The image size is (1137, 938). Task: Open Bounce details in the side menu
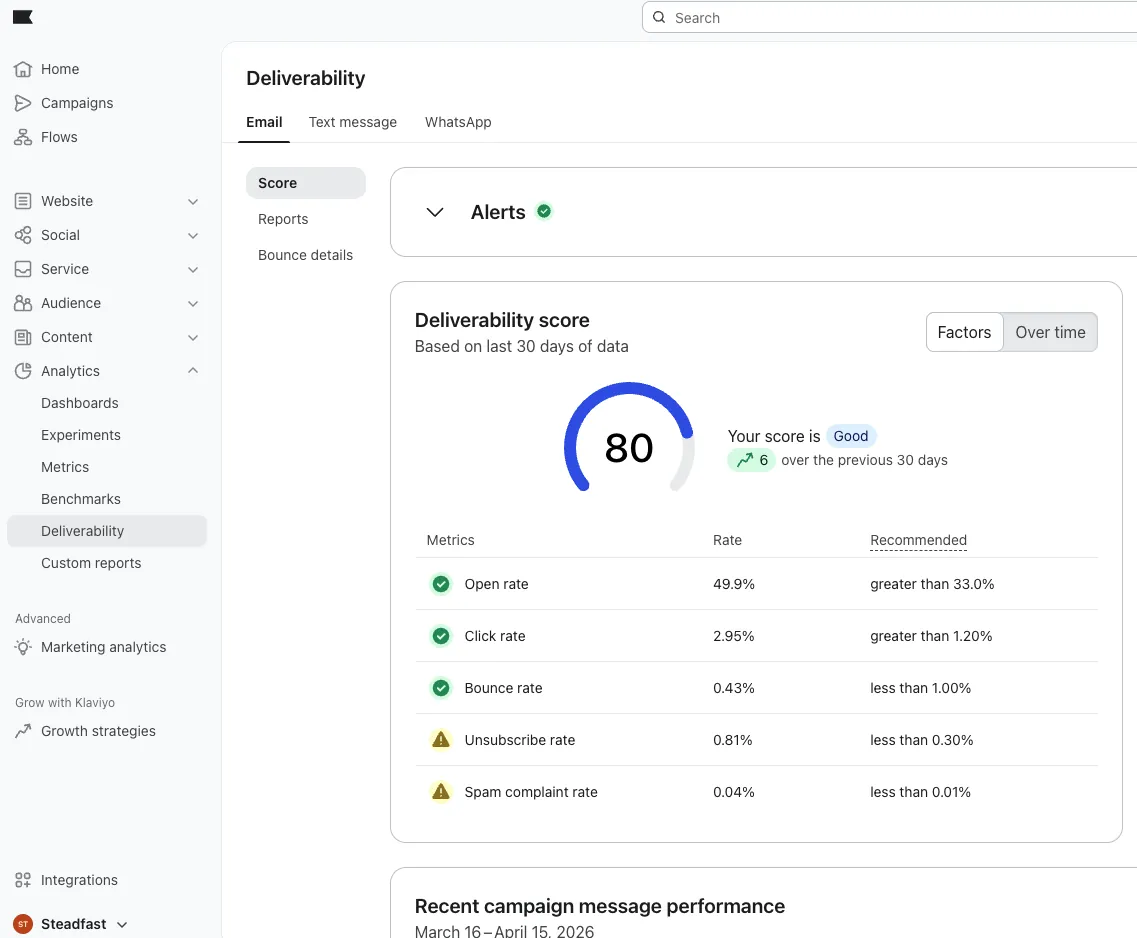tap(305, 255)
